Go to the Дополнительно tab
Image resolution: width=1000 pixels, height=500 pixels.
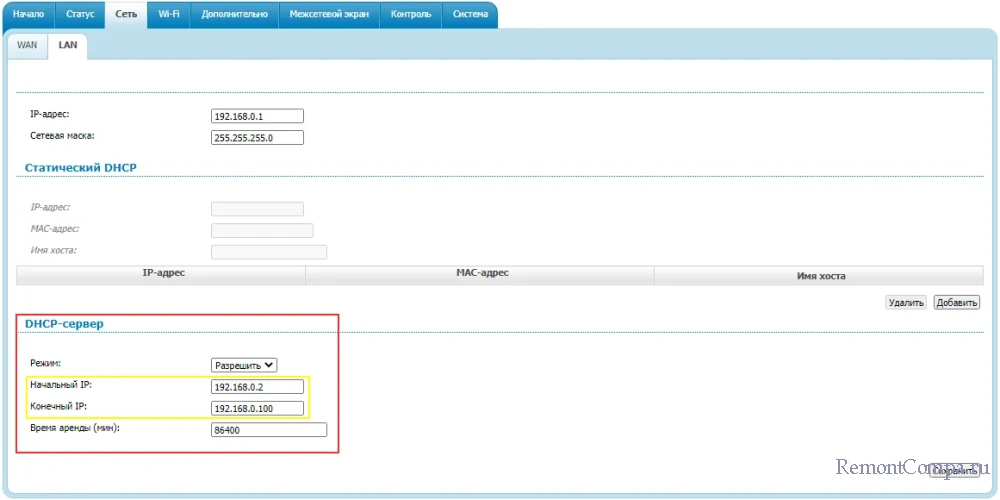[x=234, y=15]
